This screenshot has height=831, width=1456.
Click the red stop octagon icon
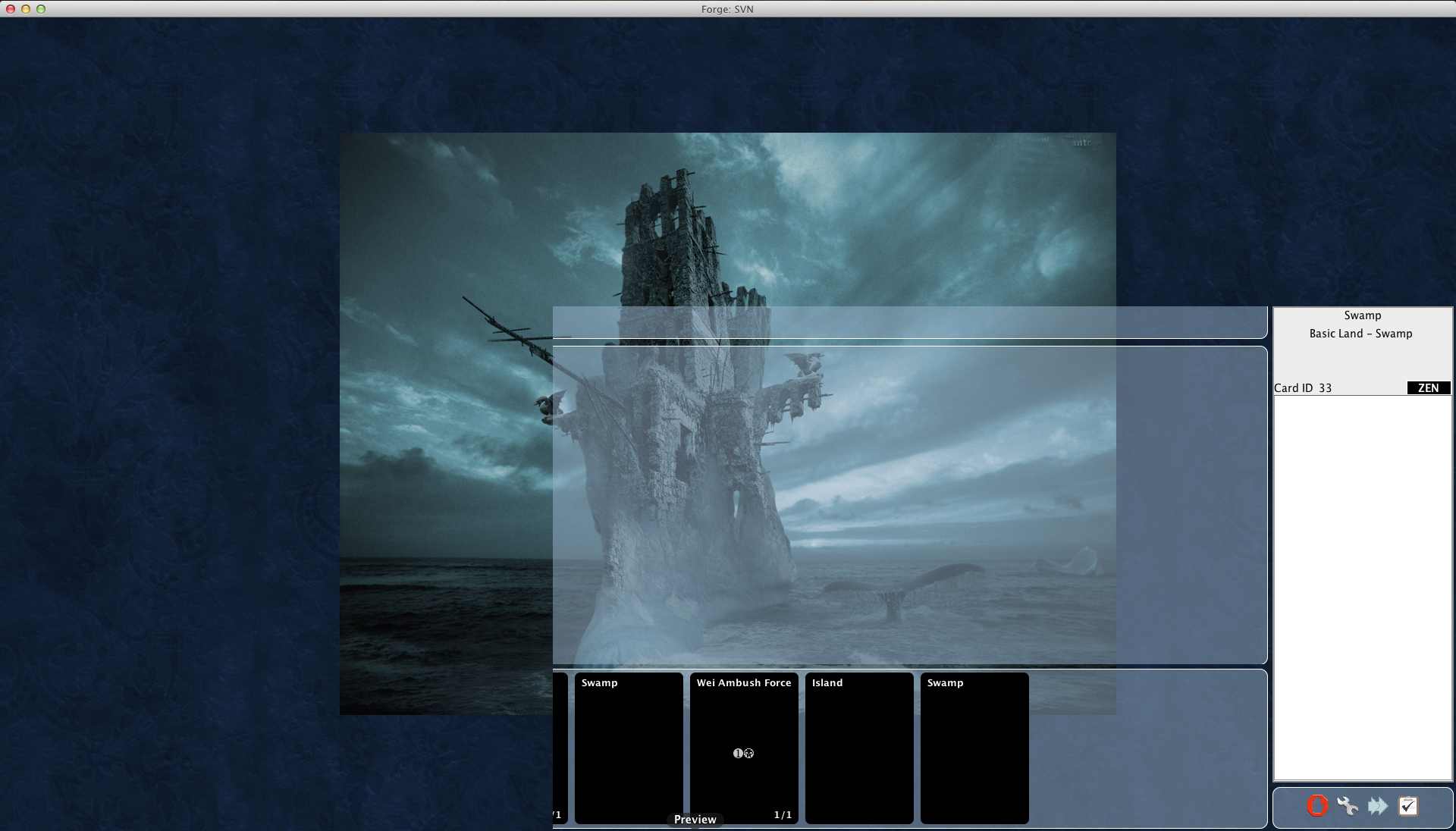pos(1317,805)
